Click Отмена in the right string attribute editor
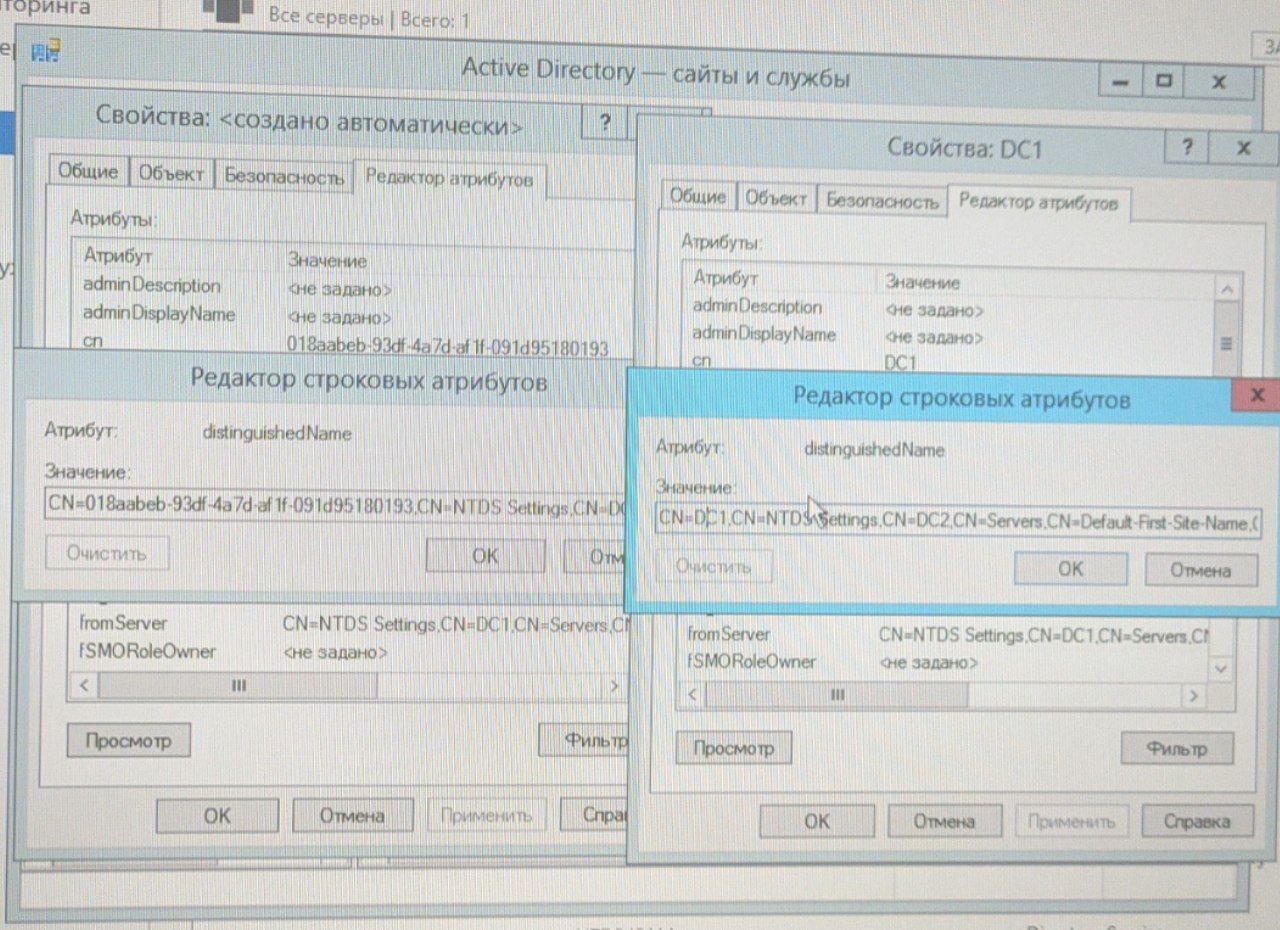The image size is (1280, 930). click(1201, 570)
